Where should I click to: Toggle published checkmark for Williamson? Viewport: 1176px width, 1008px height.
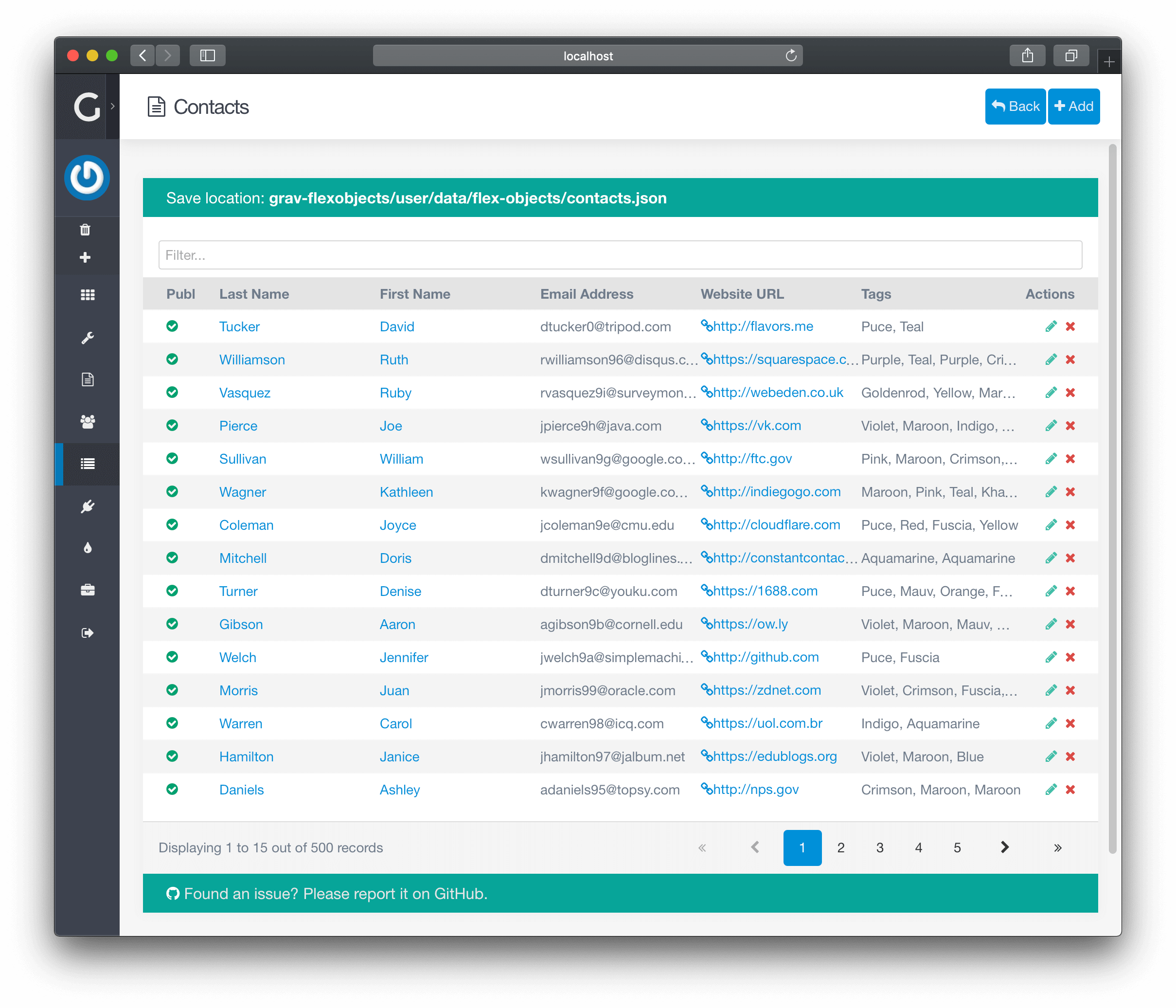[x=172, y=359]
